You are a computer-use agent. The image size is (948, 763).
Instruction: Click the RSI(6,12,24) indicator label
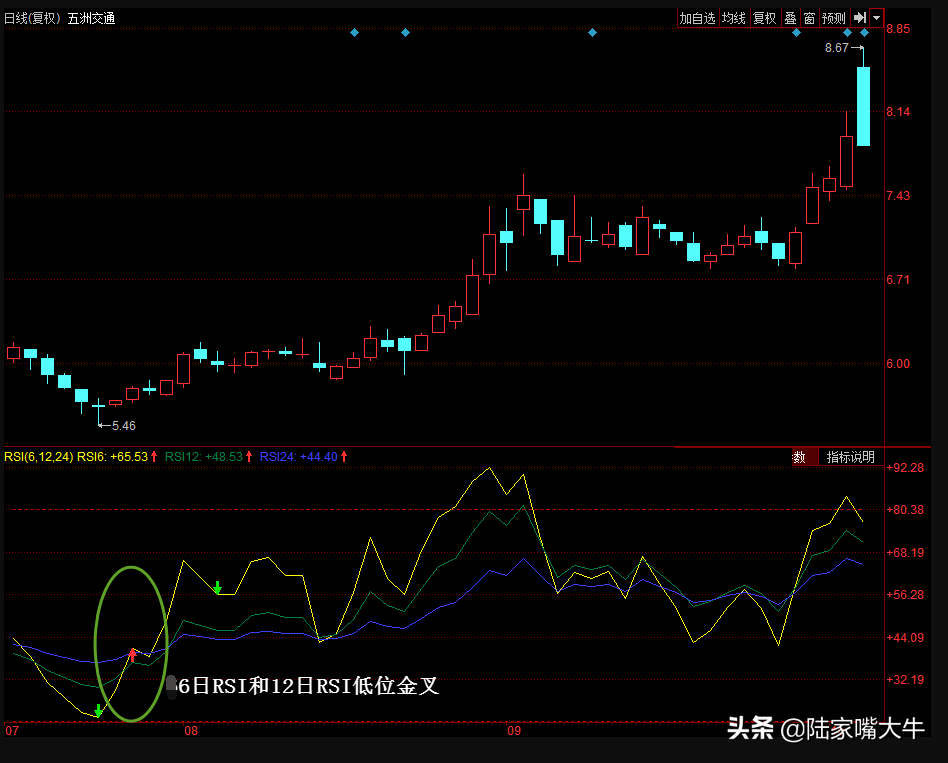click(x=39, y=457)
